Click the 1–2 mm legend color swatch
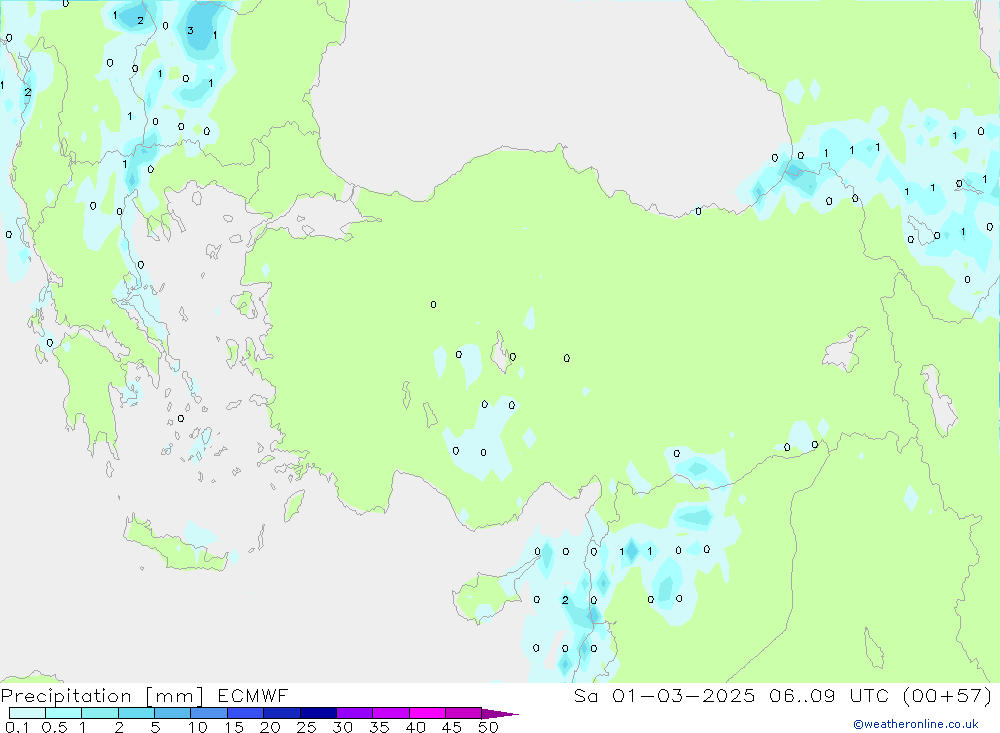The width and height of the screenshot is (1000, 733). pos(99,713)
